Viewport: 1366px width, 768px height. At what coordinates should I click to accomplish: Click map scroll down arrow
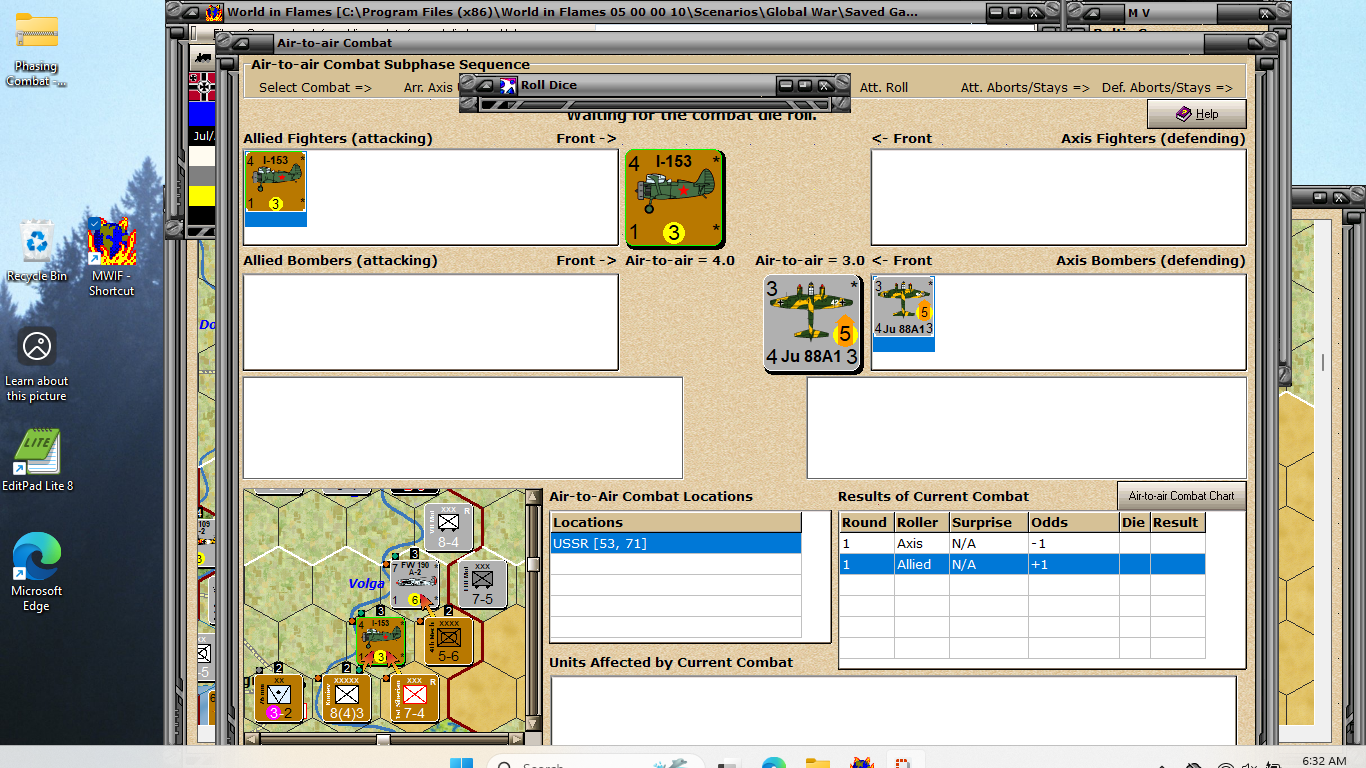click(532, 724)
